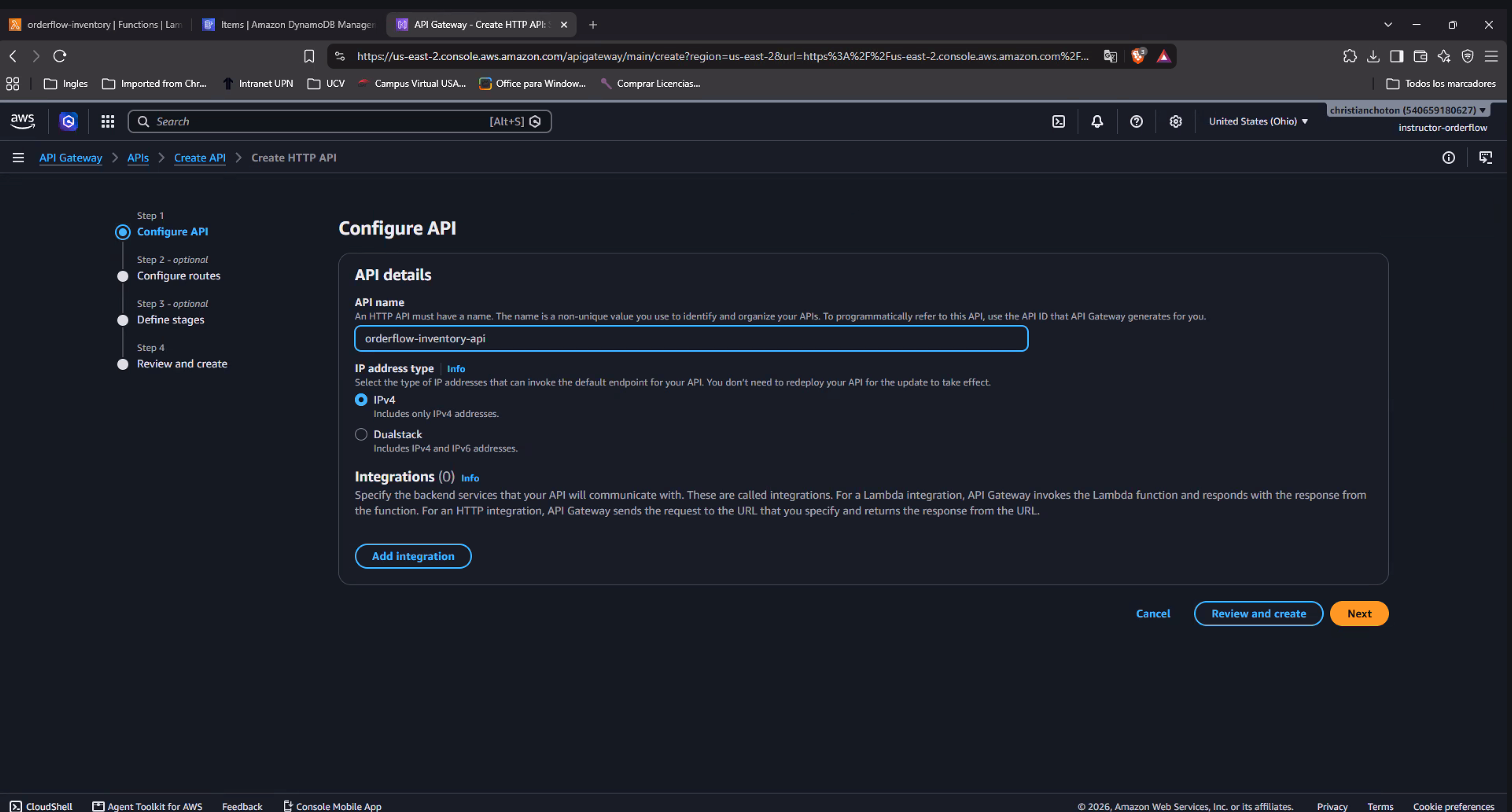Reload the browser page

click(x=60, y=56)
